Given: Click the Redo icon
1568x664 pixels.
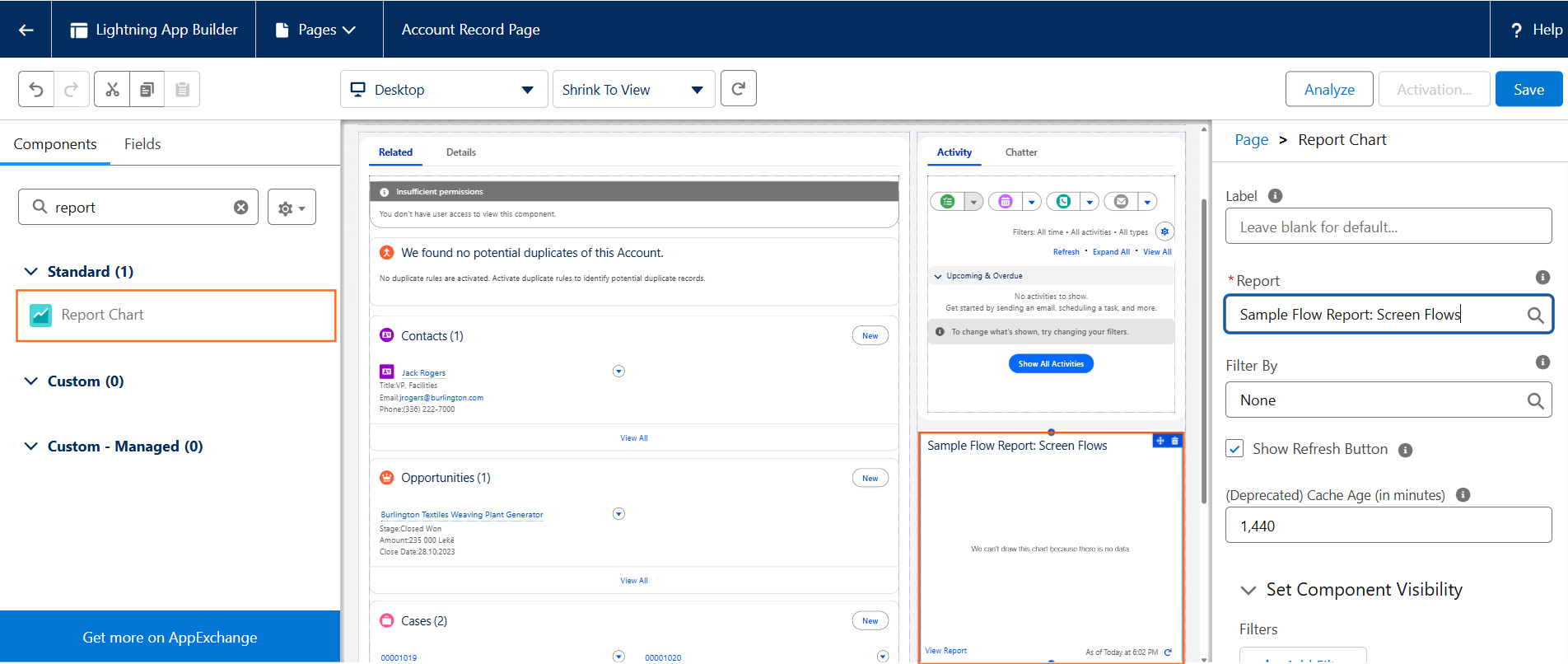Looking at the screenshot, I should click(x=72, y=89).
